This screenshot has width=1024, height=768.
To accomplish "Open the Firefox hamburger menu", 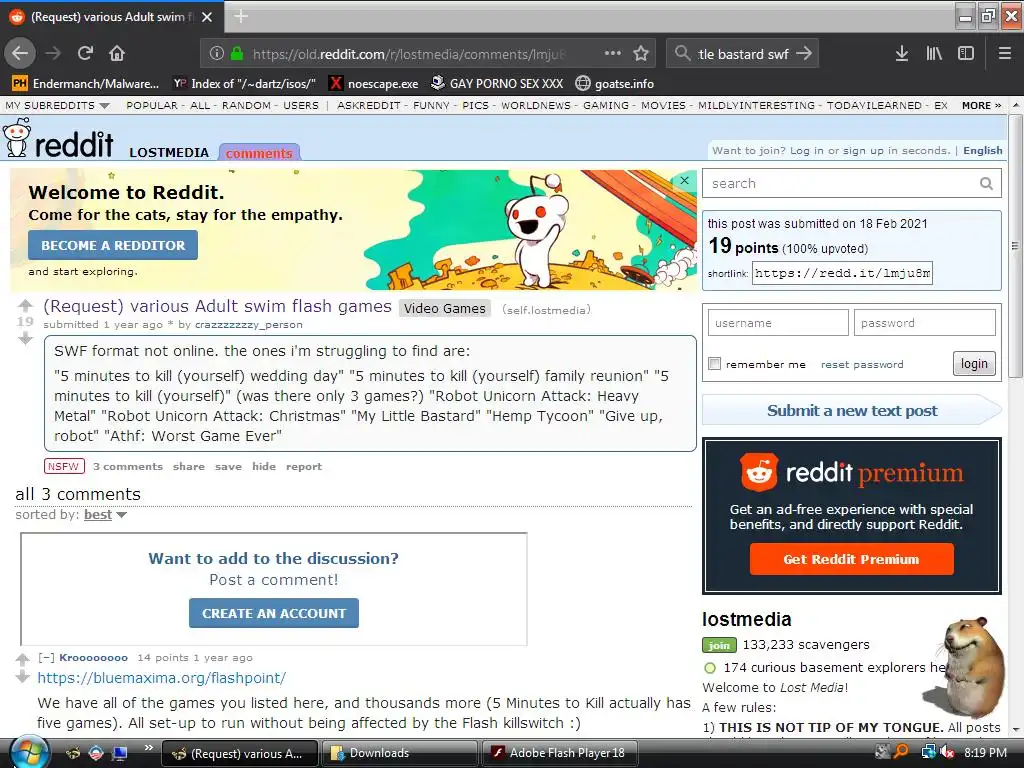I will click(x=1005, y=54).
